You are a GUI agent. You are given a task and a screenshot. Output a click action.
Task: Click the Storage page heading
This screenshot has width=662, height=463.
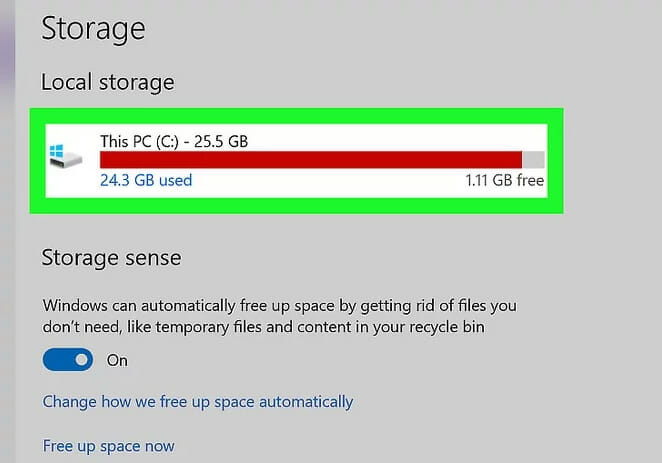coord(93,29)
